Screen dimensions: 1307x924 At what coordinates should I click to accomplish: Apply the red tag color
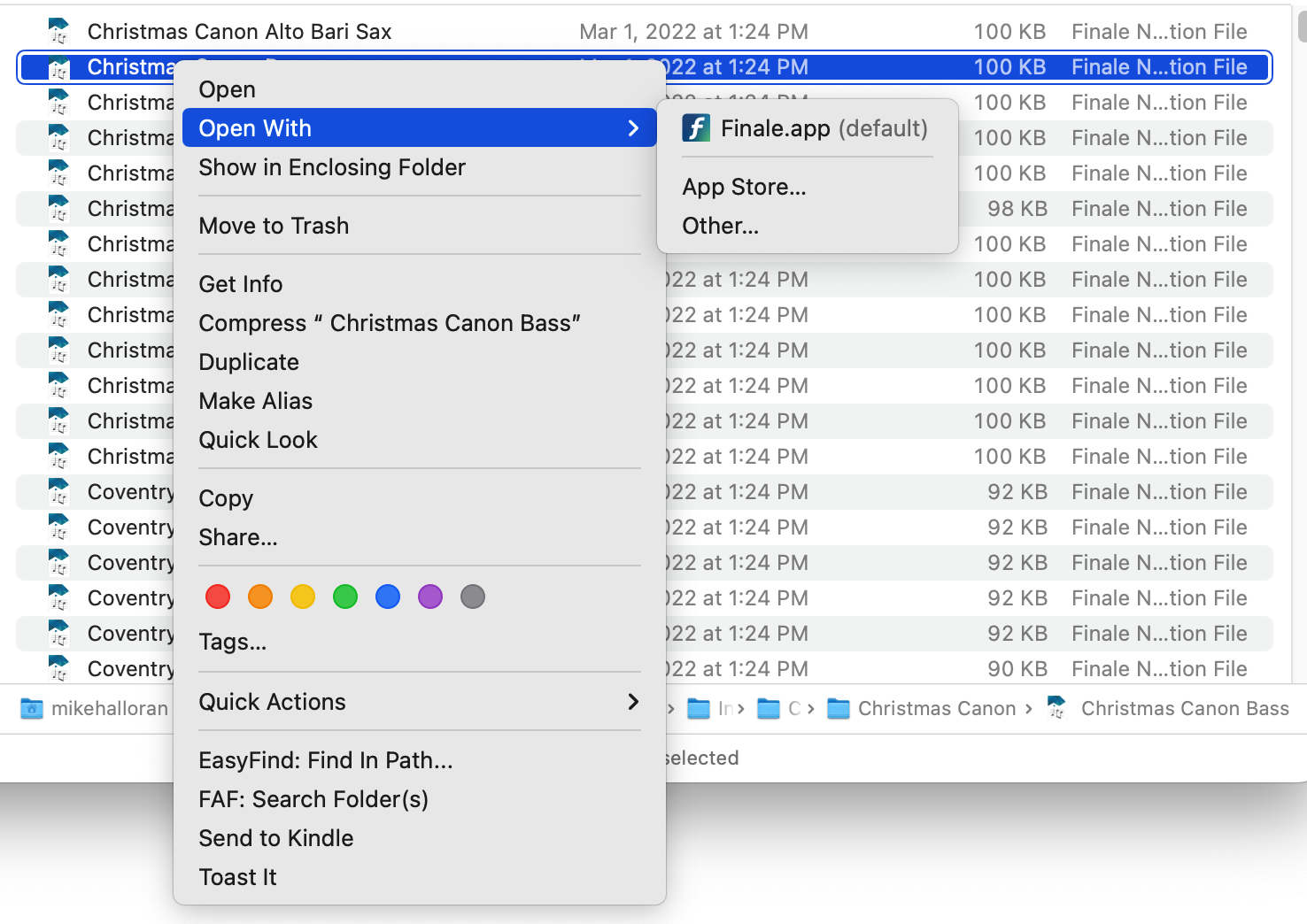click(x=218, y=597)
